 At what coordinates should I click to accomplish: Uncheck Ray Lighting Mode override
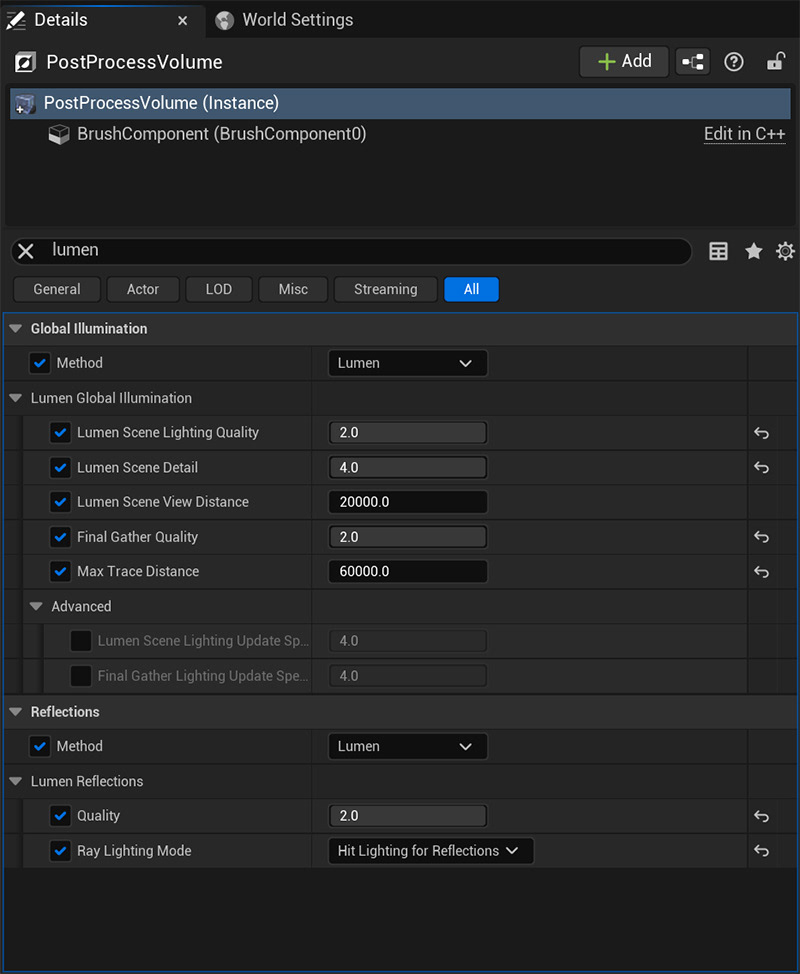[60, 850]
